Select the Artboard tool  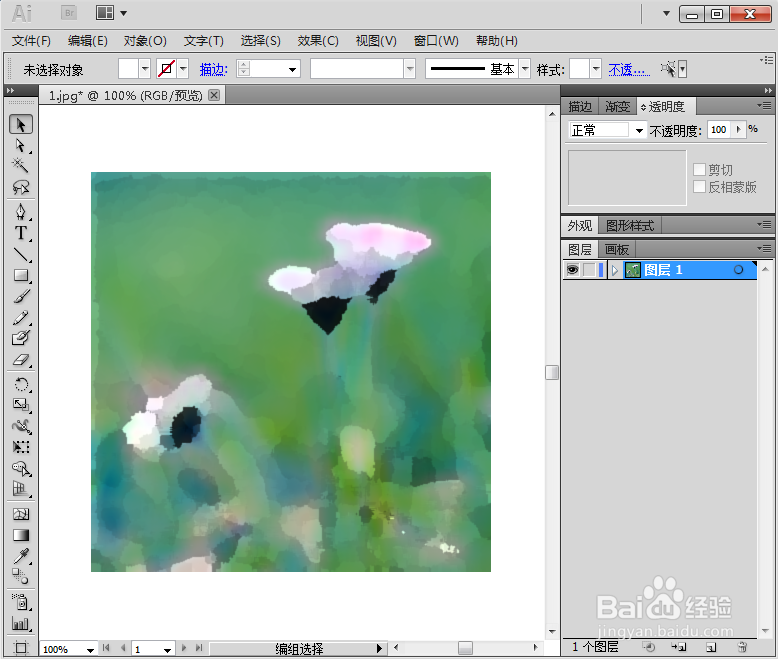[x=21, y=648]
